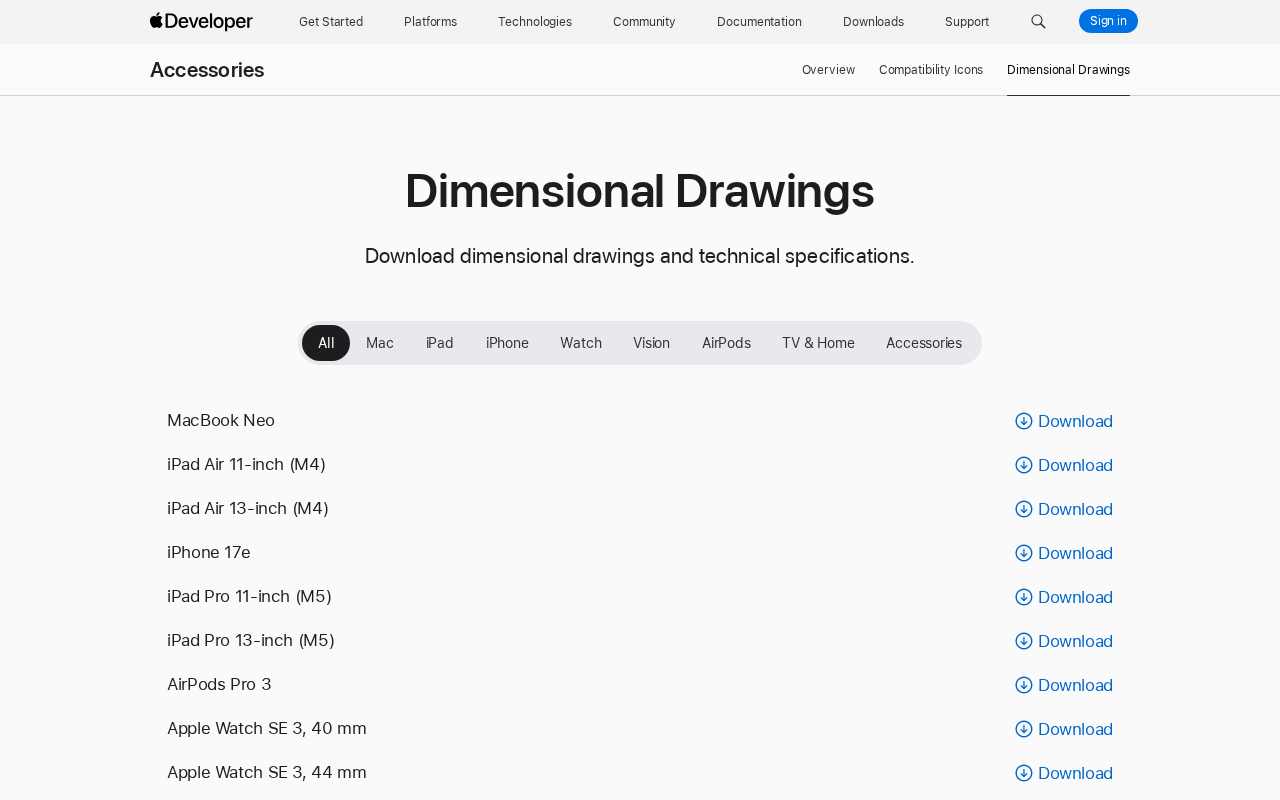Download the iPad Air 11-inch (M4) drawing
The image size is (1280, 800).
1064,465
